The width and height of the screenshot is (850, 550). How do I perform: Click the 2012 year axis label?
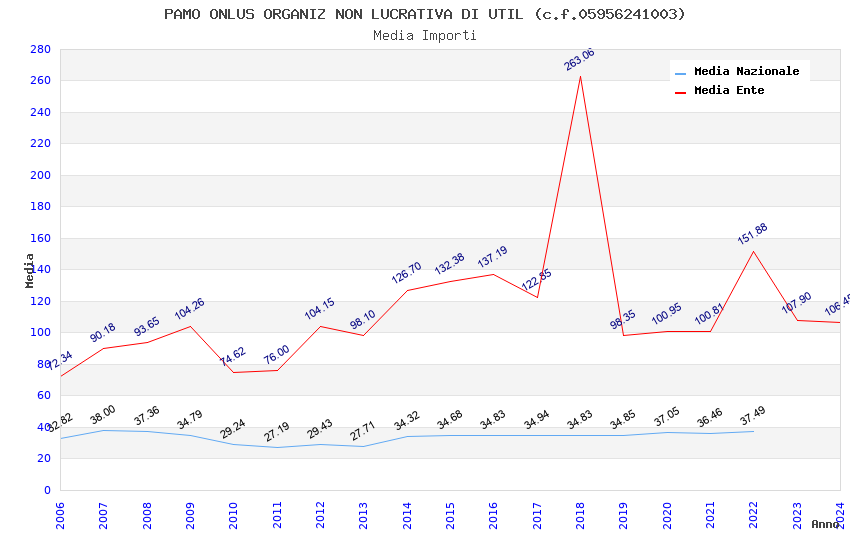[320, 515]
